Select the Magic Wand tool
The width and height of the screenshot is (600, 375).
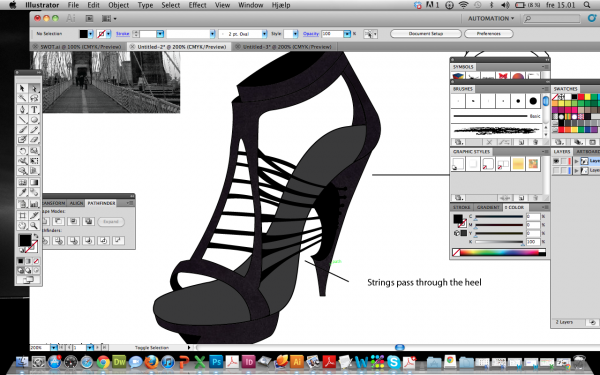click(23, 99)
